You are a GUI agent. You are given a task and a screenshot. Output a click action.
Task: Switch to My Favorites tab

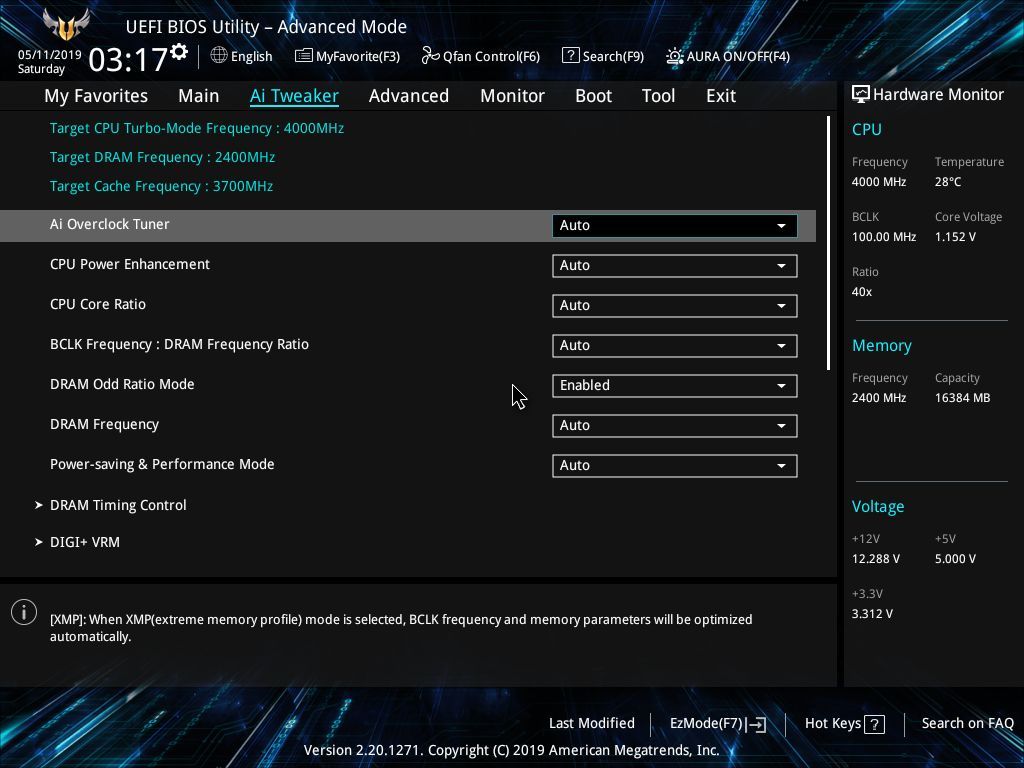tap(96, 96)
